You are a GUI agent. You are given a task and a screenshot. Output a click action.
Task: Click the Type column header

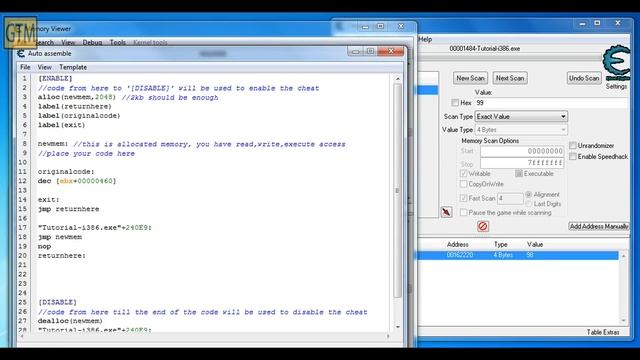501,244
